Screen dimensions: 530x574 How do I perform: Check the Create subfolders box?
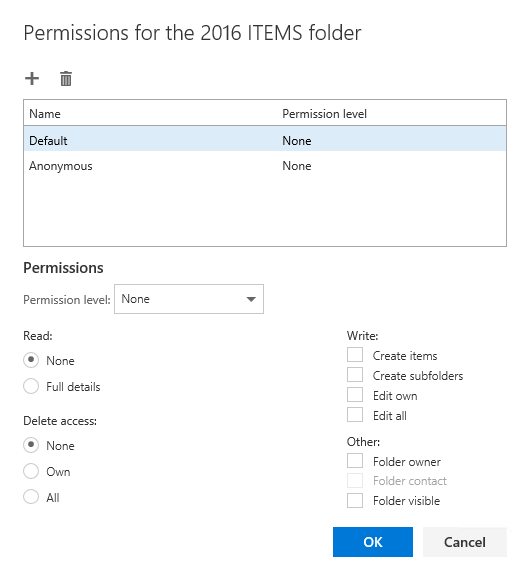(x=355, y=375)
